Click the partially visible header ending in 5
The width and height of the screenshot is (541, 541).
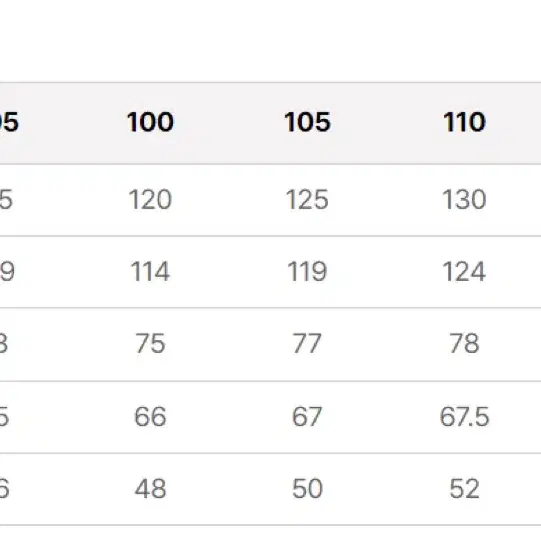pos(9,122)
